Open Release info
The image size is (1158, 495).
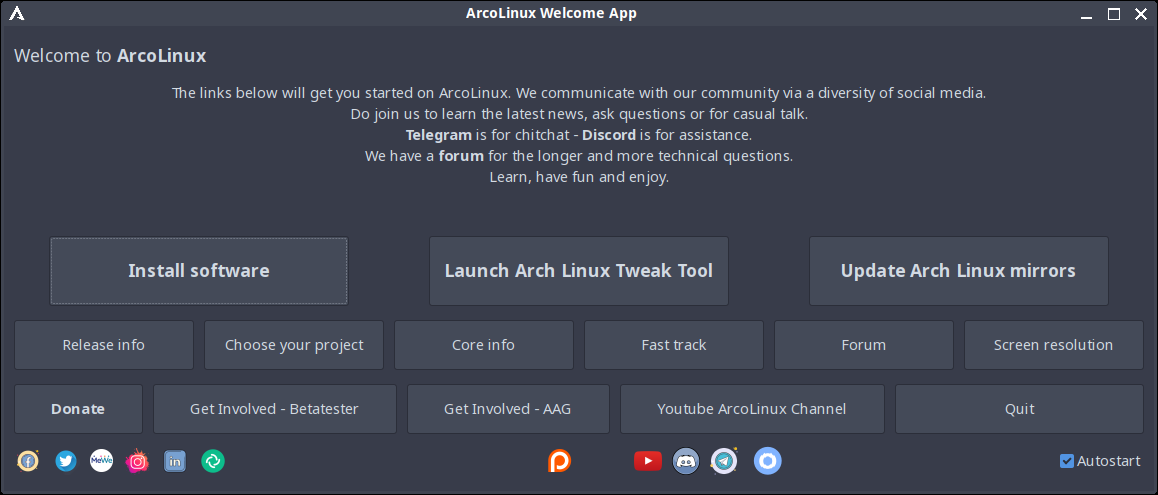[104, 345]
